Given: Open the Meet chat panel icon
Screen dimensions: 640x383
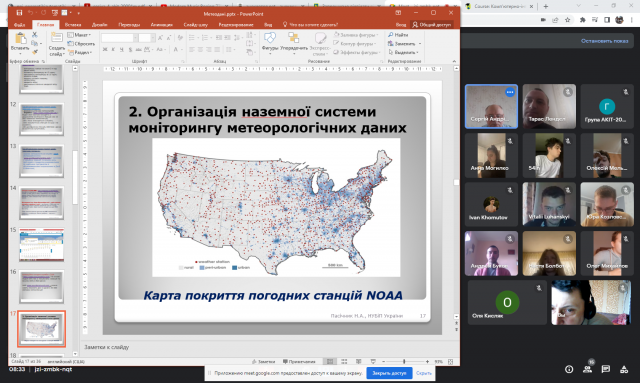Looking at the screenshot, I should (606, 369).
